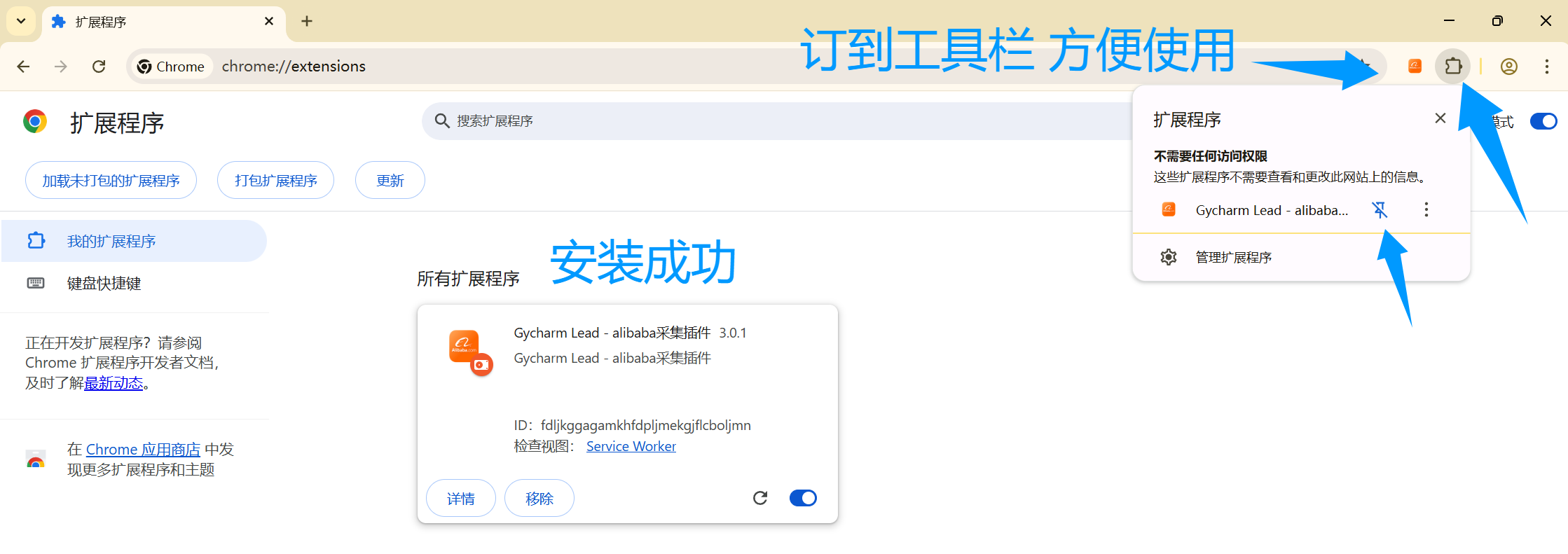1568x554 pixels.
Task: Click puzzle icon beside 我的扩展程序
Action: point(36,241)
